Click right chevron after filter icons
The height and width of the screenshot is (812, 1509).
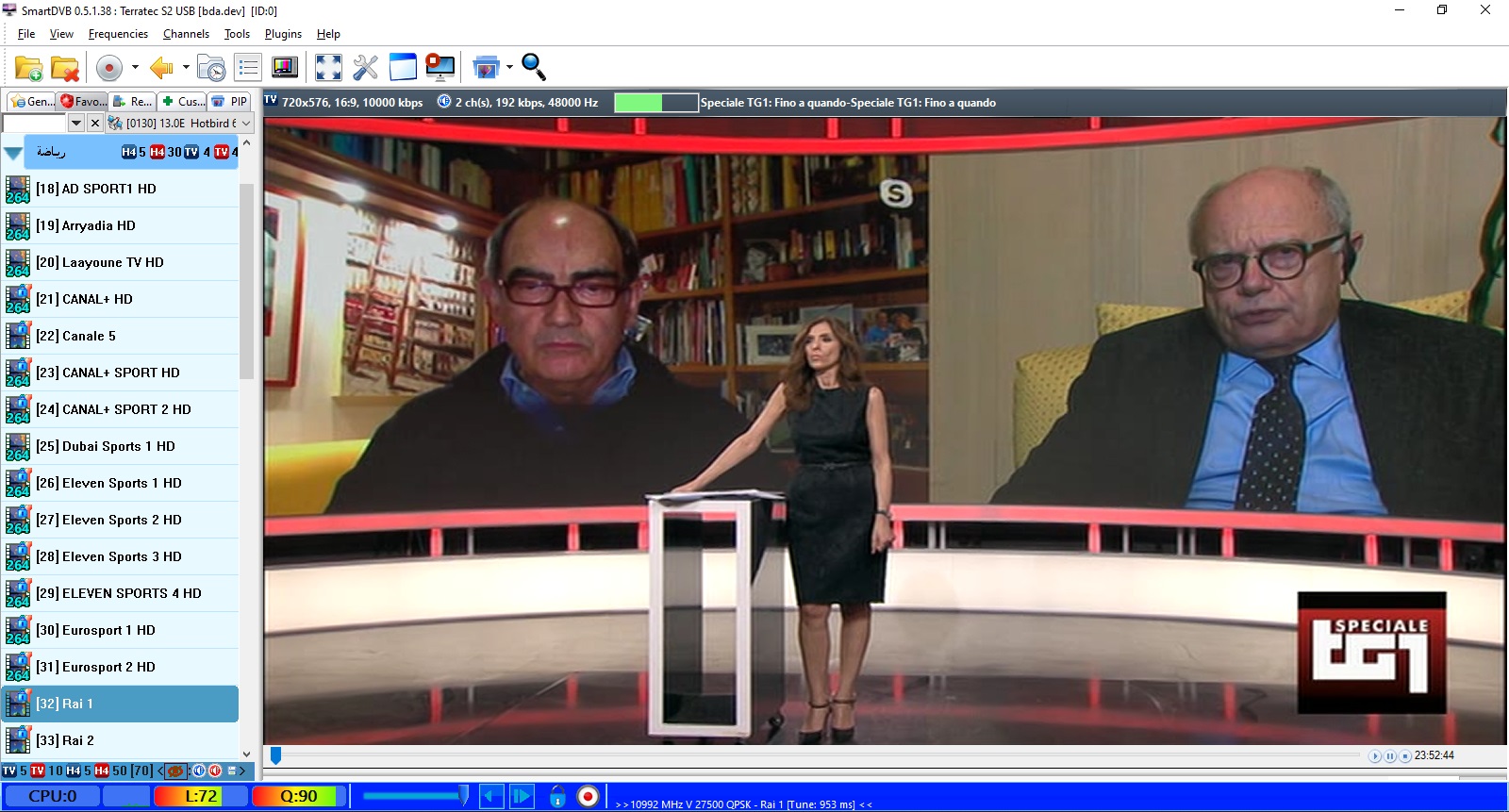(x=241, y=771)
